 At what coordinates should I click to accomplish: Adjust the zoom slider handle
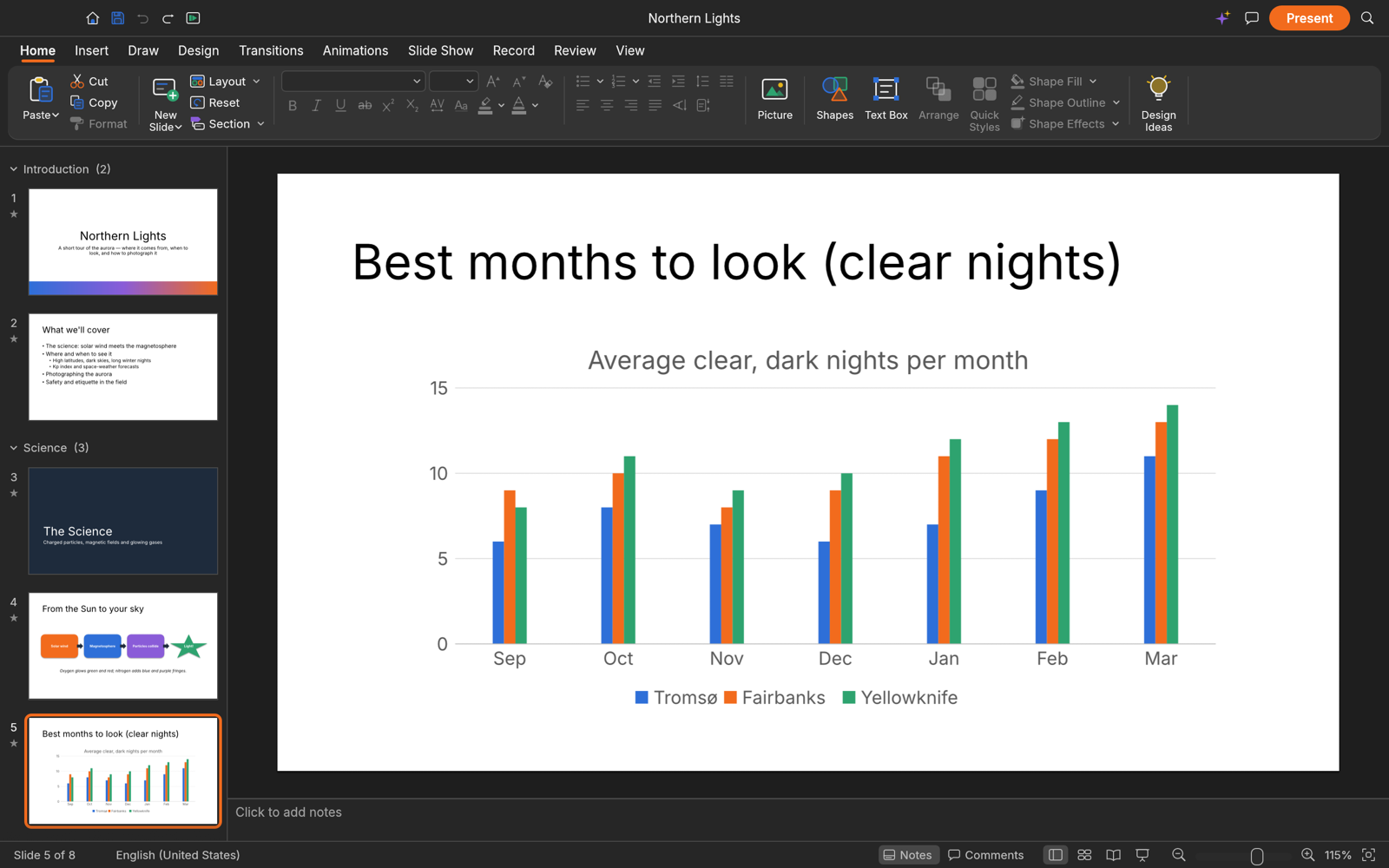coord(1256,856)
